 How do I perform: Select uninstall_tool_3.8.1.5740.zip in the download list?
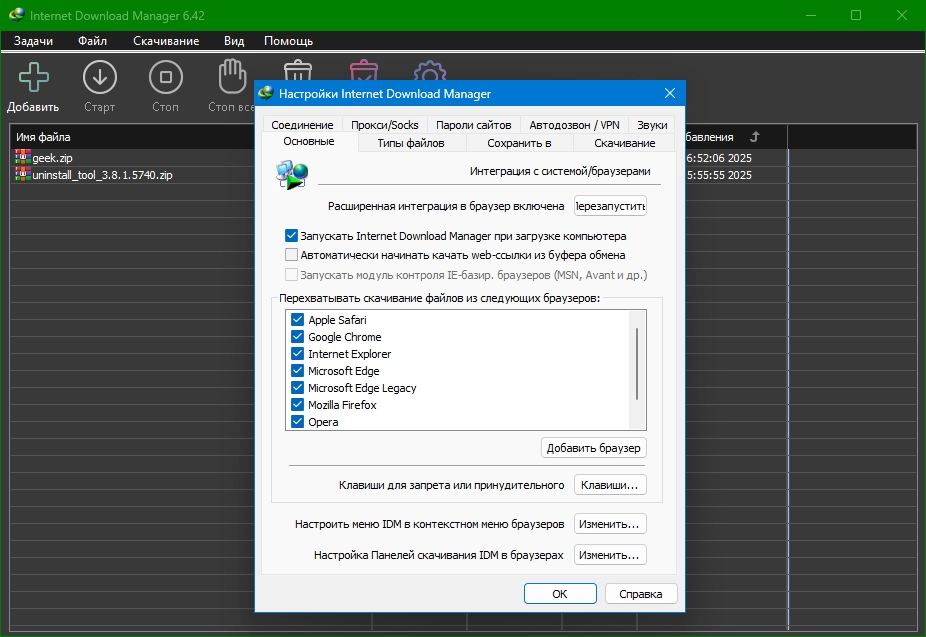[102, 175]
